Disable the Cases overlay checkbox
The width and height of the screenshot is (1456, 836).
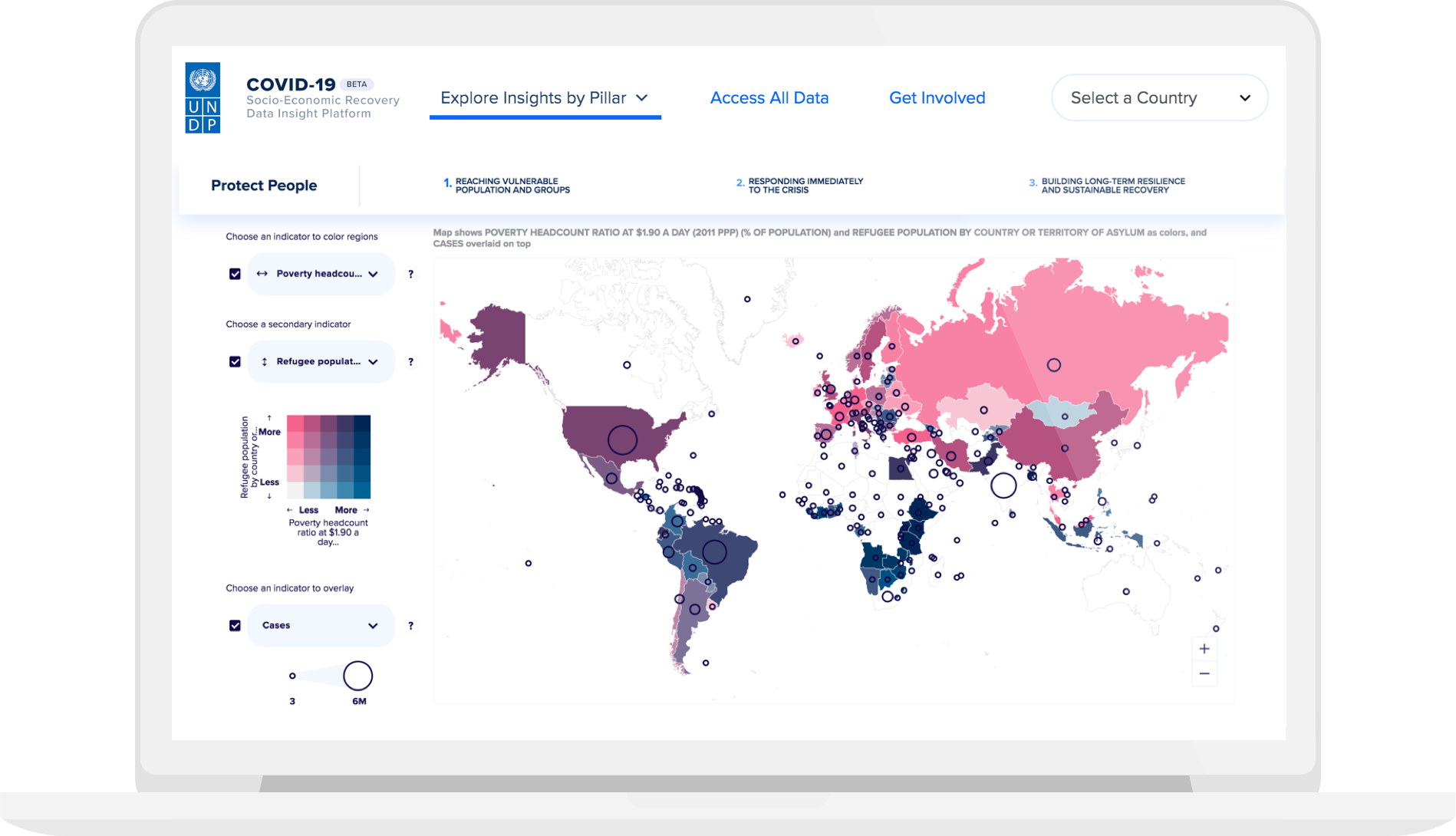coord(235,626)
